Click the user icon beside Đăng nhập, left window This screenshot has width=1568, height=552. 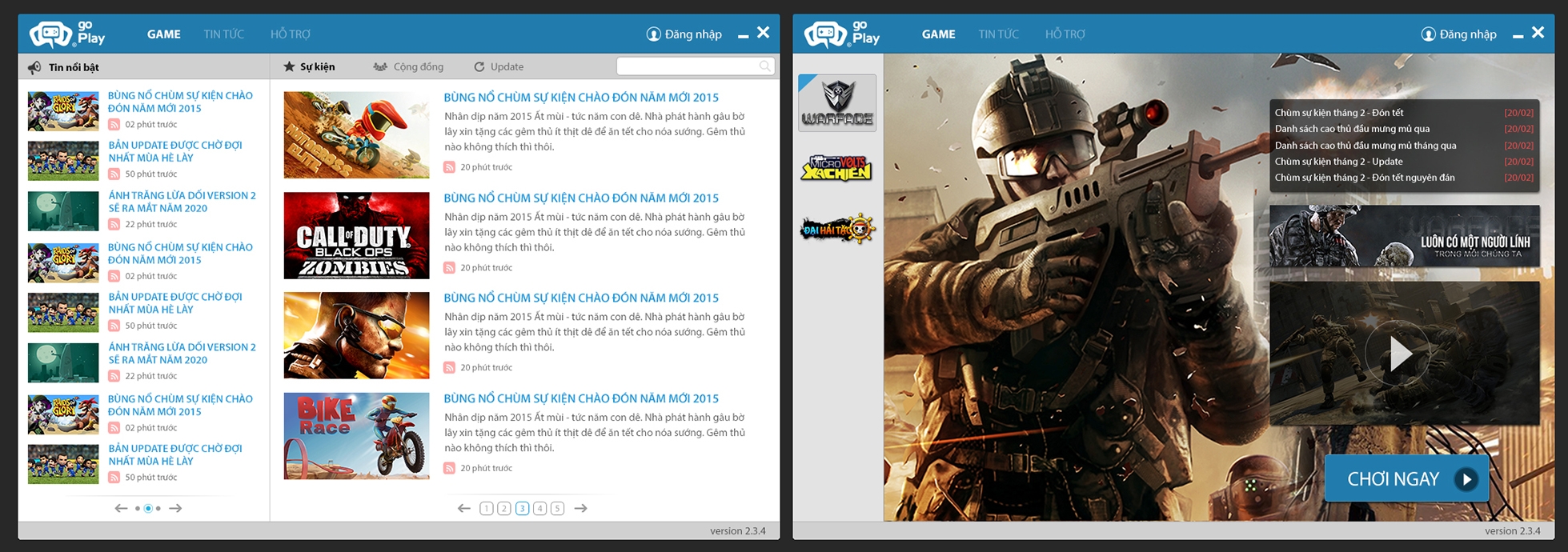(653, 34)
